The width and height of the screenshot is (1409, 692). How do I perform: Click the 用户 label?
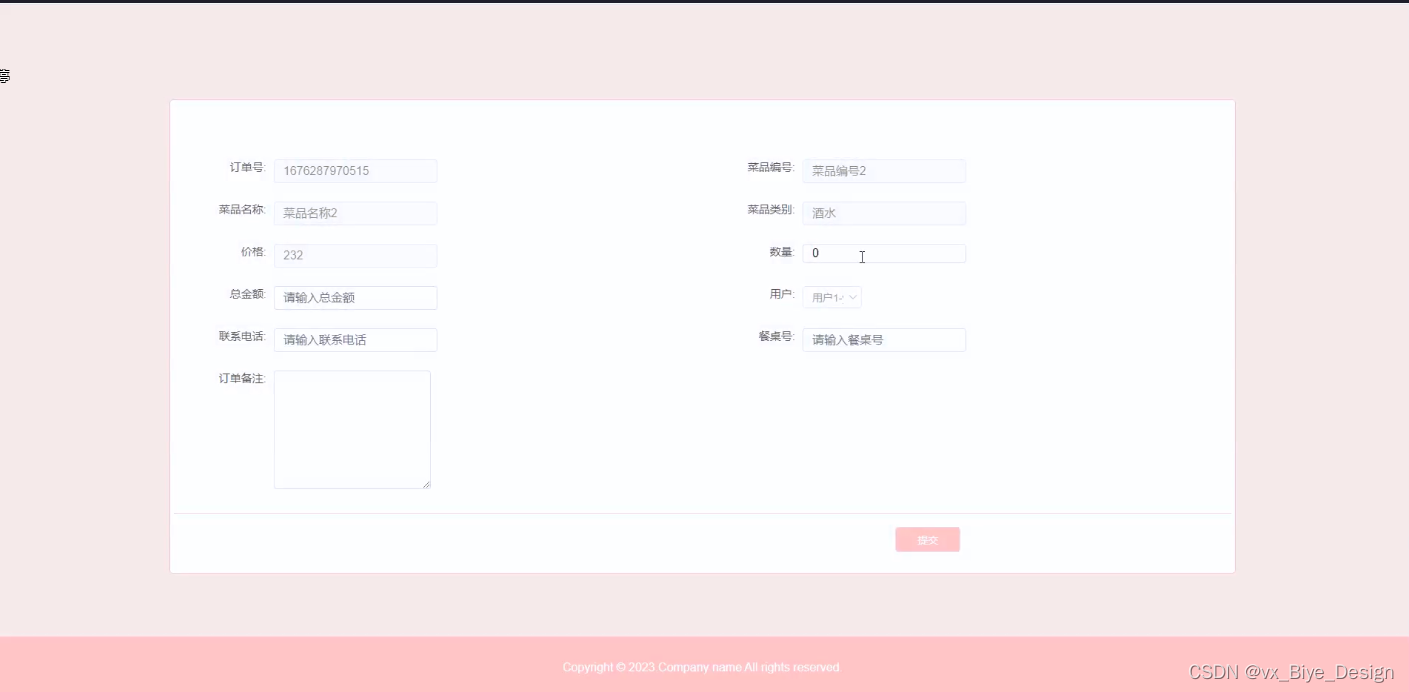pyautogui.click(x=781, y=294)
